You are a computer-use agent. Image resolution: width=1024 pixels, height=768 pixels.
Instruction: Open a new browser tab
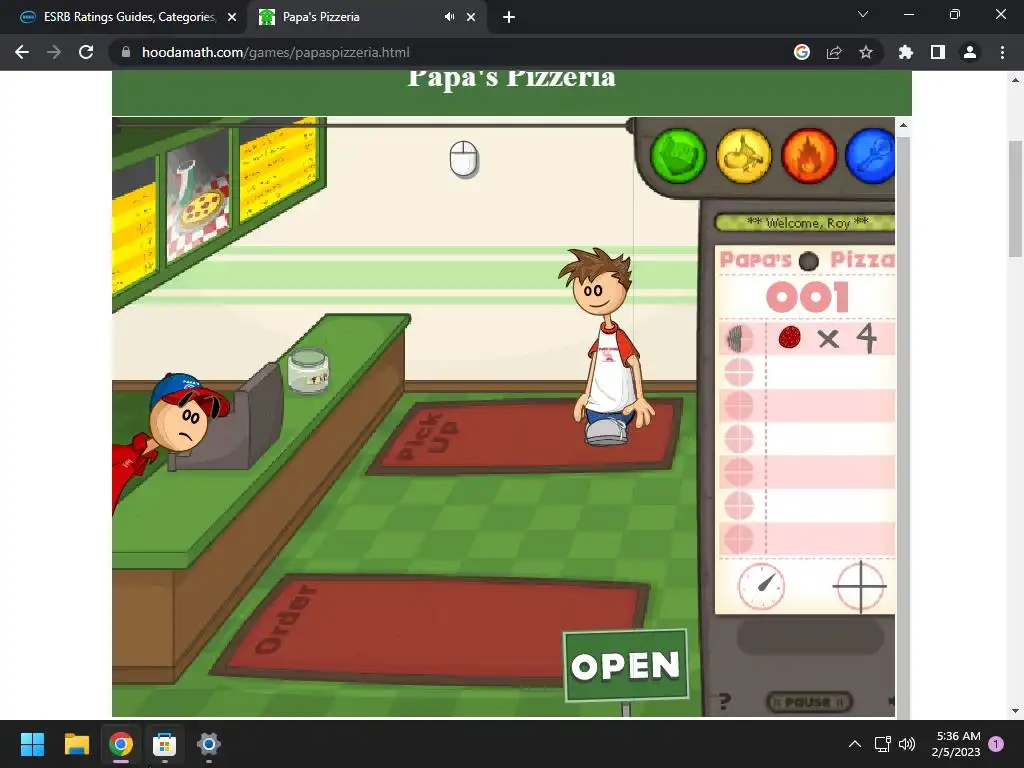[509, 17]
